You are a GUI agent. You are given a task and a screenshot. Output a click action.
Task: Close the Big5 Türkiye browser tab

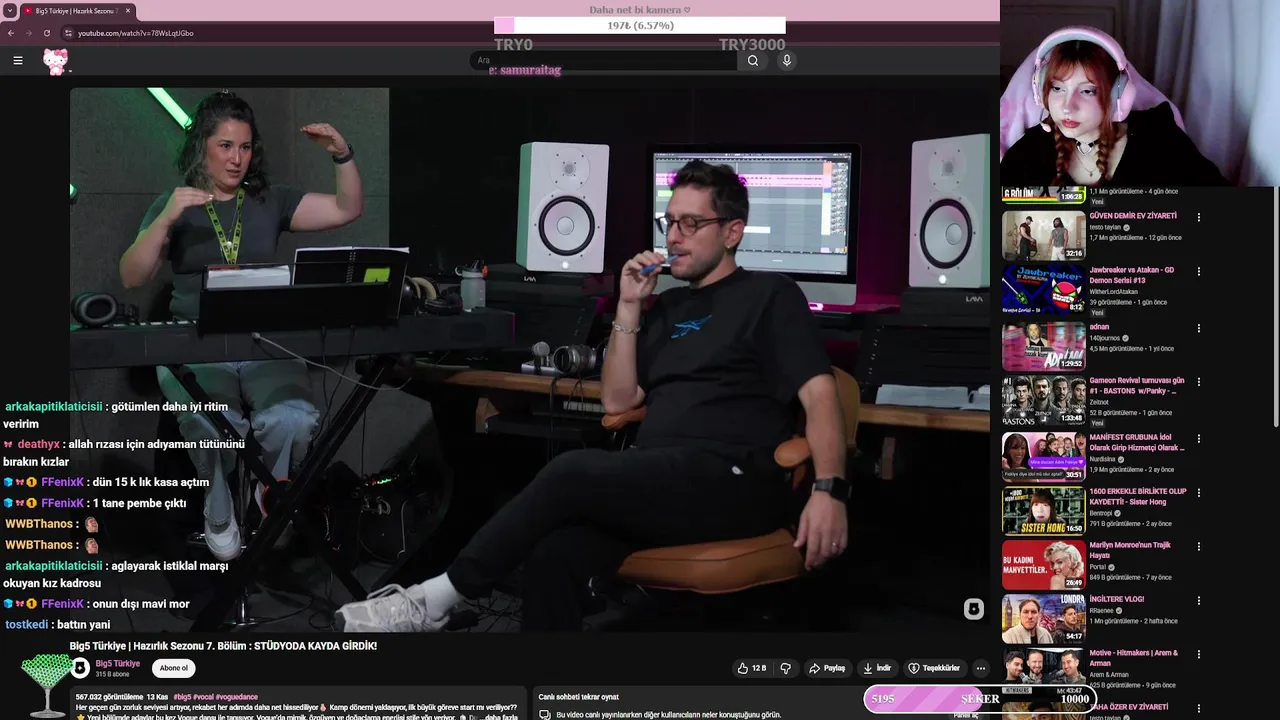pyautogui.click(x=128, y=10)
